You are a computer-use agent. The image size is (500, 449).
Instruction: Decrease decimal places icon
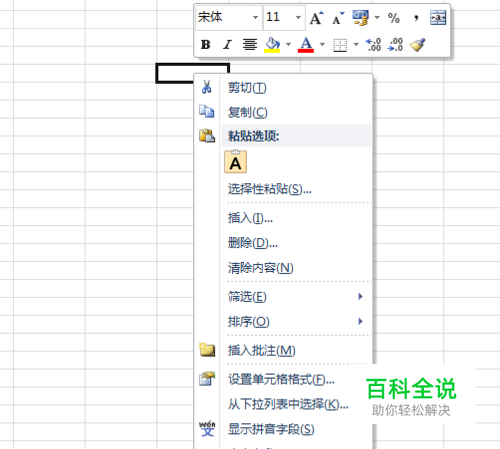tap(395, 44)
